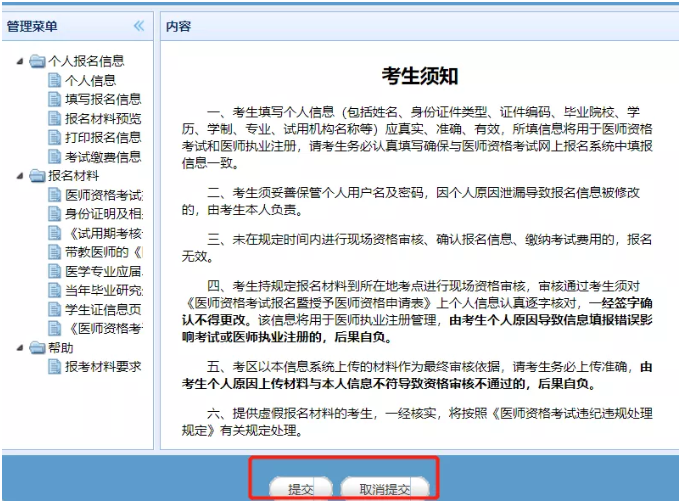Collapse the 帮助 tree node arrow

(20, 348)
